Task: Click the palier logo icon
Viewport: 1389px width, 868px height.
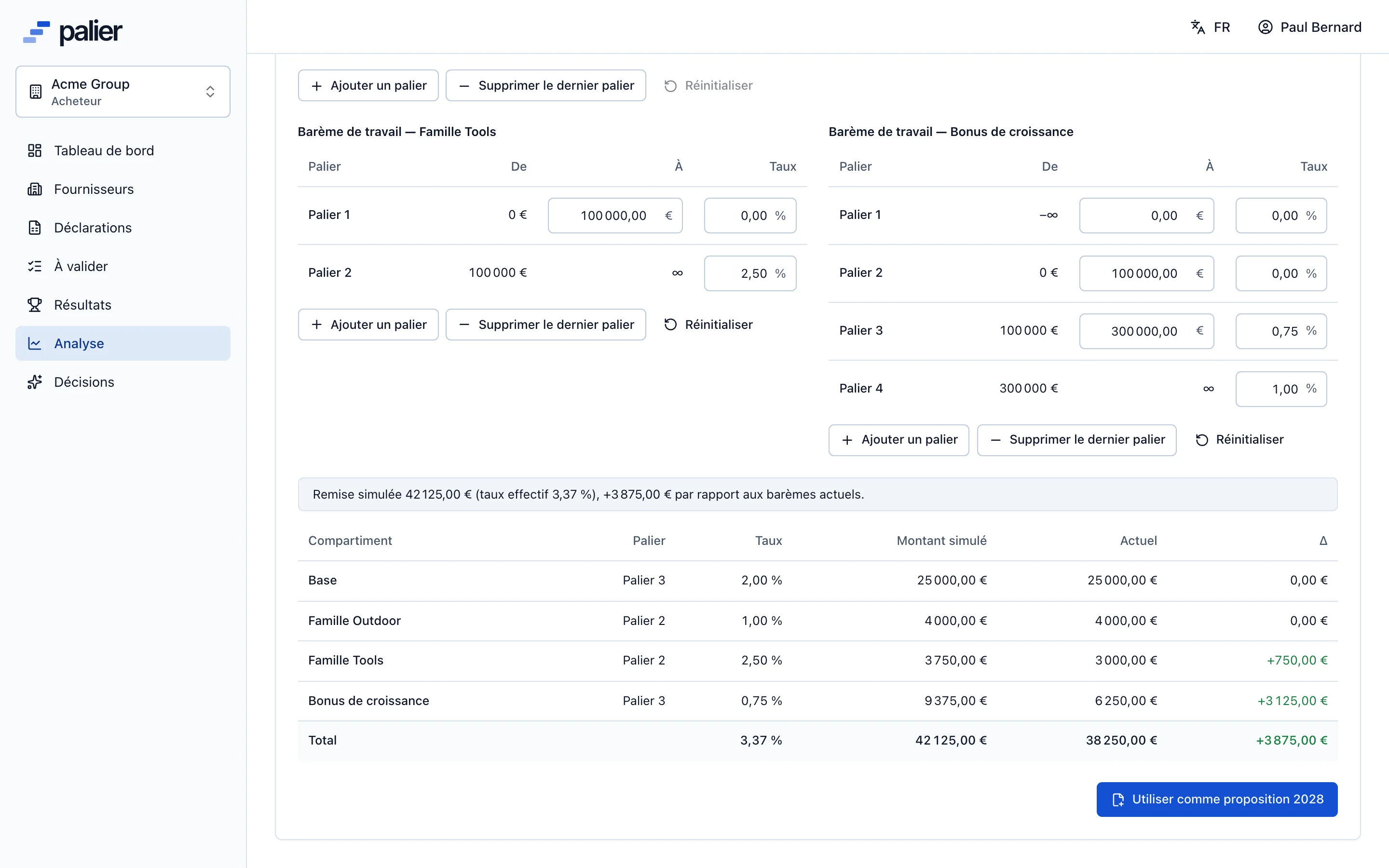Action: (x=36, y=32)
